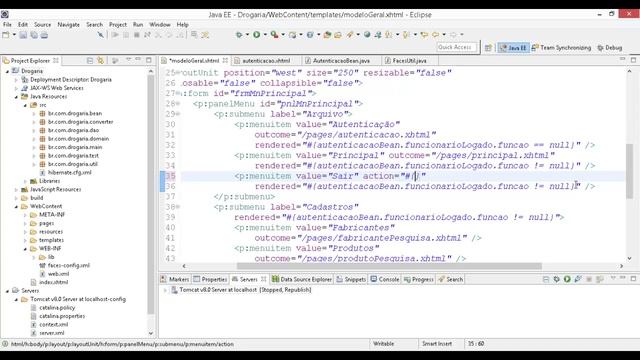Click Project Explorer vertical scrollbar
The height and width of the screenshot is (360, 640).
151,195
